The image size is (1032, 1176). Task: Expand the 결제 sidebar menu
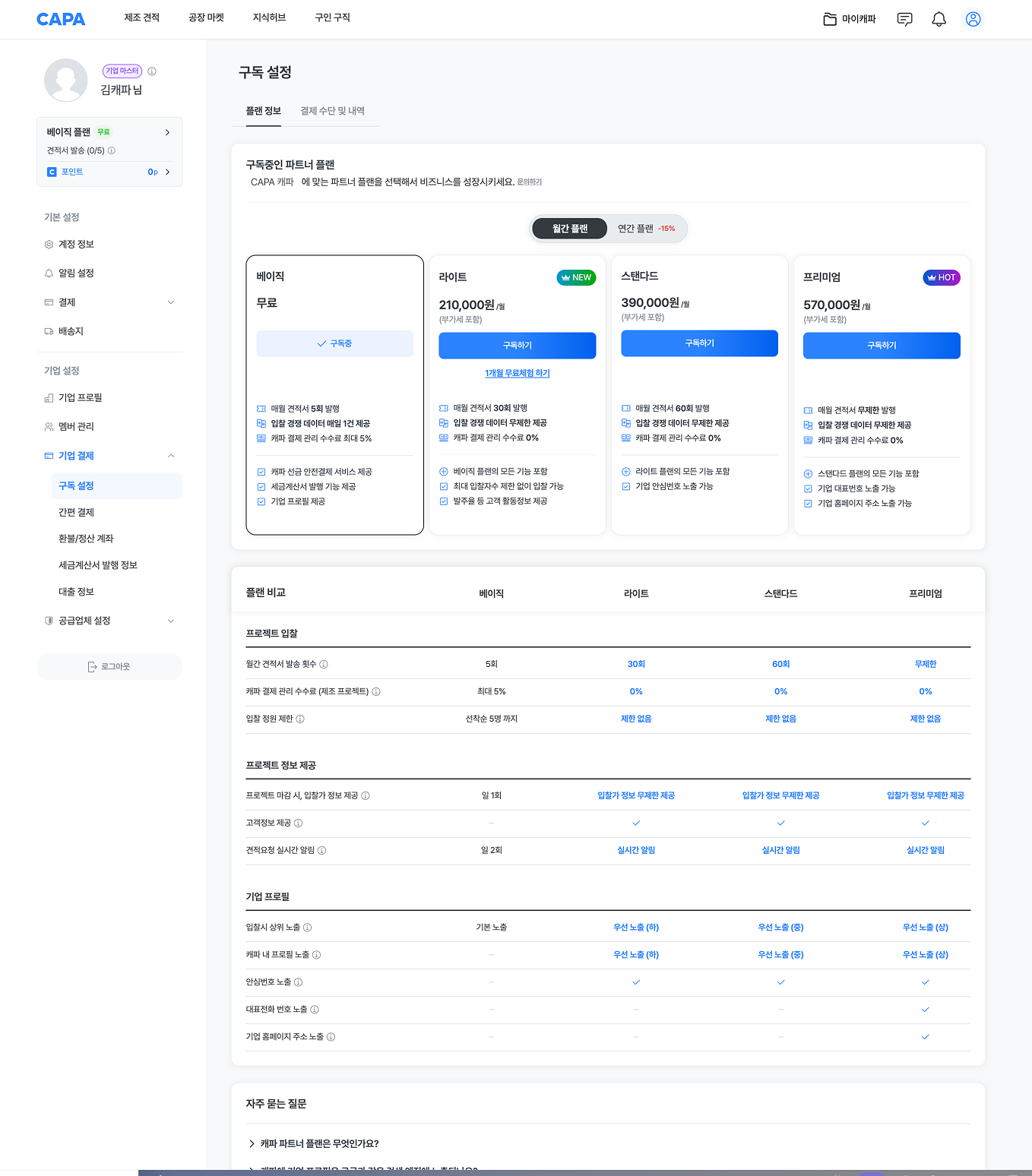pos(170,302)
